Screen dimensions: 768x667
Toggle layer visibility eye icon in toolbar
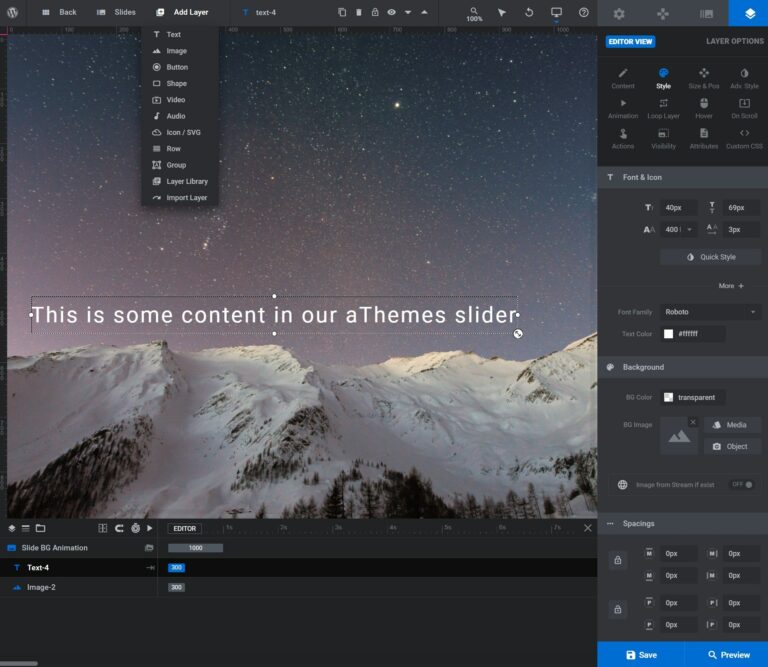(x=391, y=12)
